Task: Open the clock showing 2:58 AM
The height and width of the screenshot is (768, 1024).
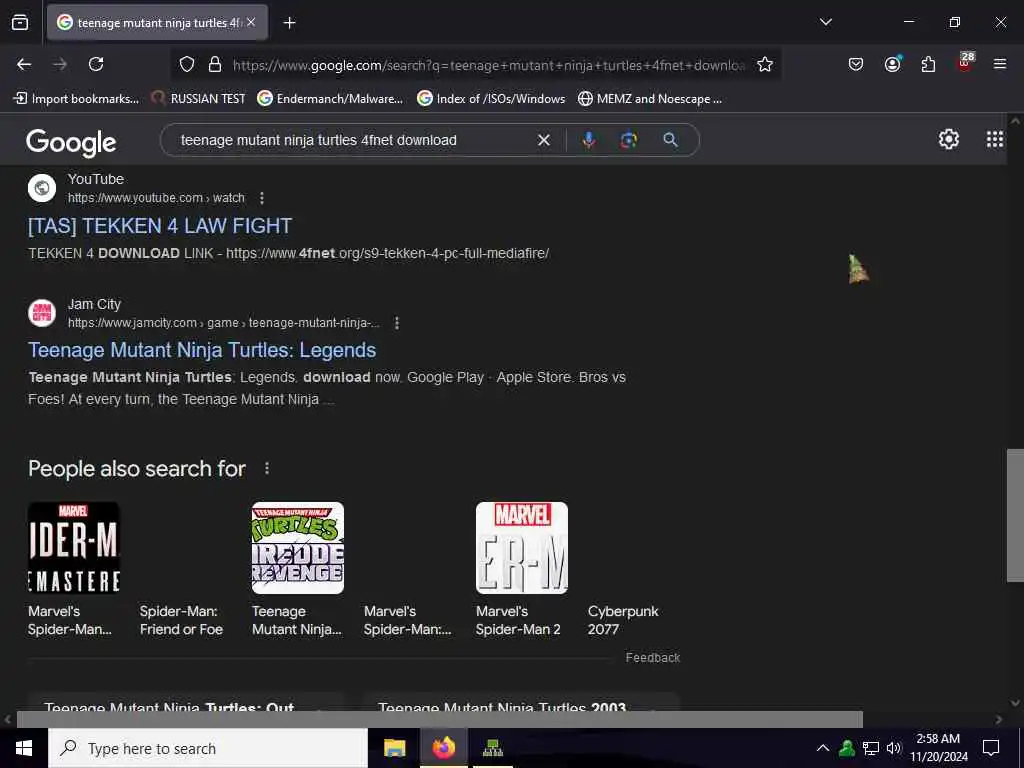Action: [x=938, y=748]
